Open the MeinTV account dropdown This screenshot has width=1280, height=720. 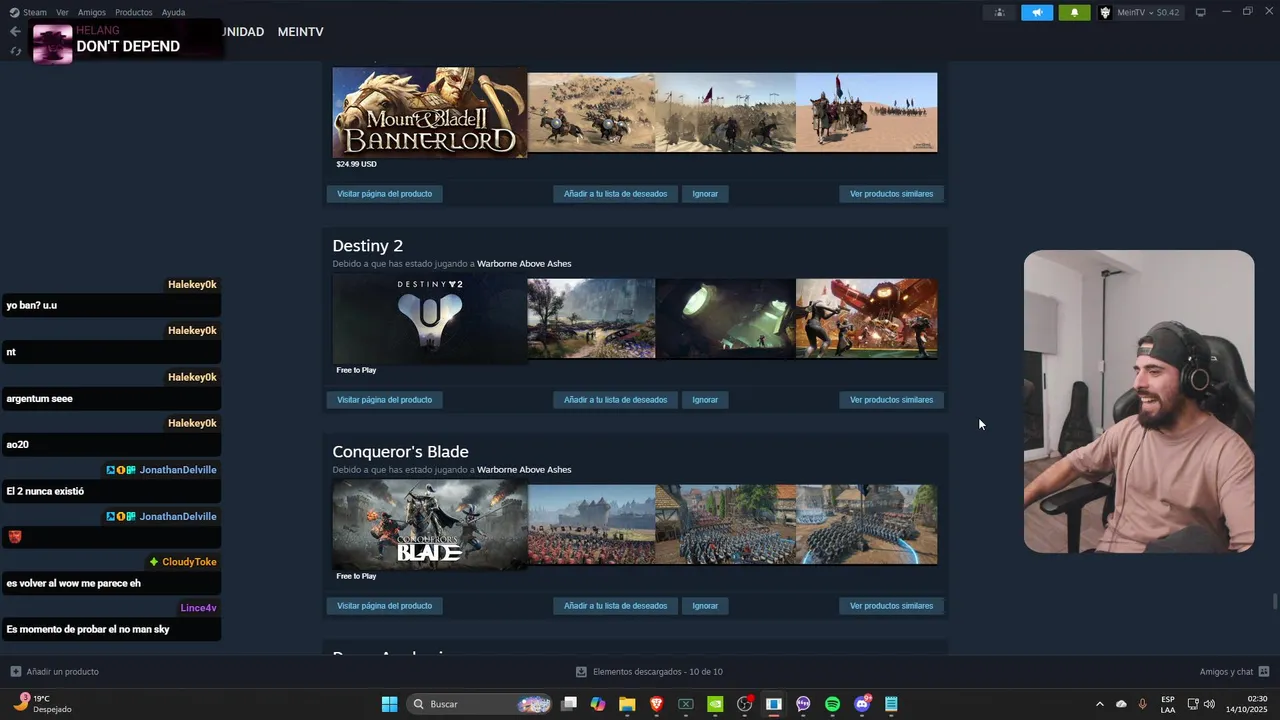(x=1148, y=13)
